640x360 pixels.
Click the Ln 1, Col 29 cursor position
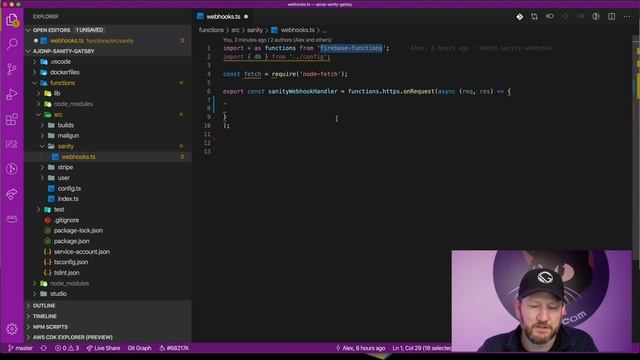tap(422, 348)
